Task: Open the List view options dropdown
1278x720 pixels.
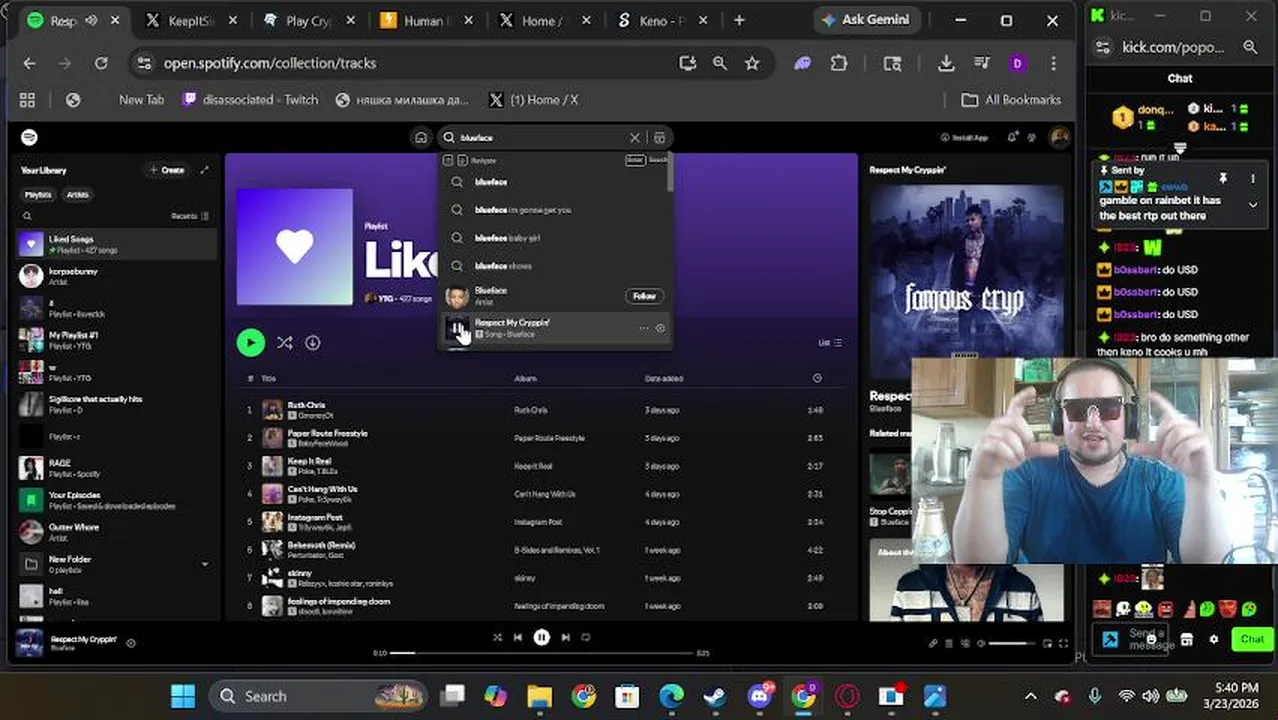Action: pos(830,343)
